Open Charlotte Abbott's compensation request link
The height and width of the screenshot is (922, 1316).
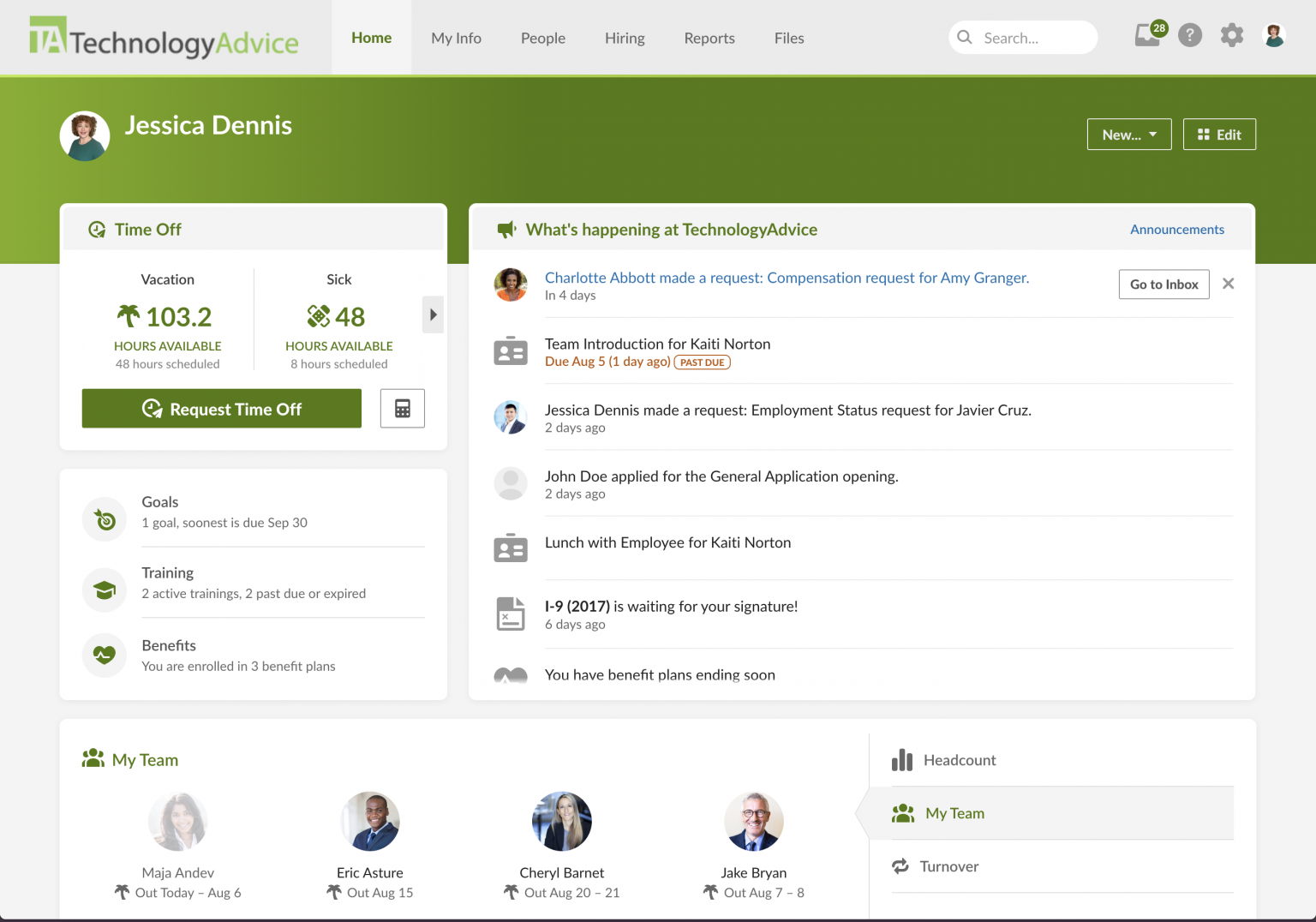[x=787, y=278]
